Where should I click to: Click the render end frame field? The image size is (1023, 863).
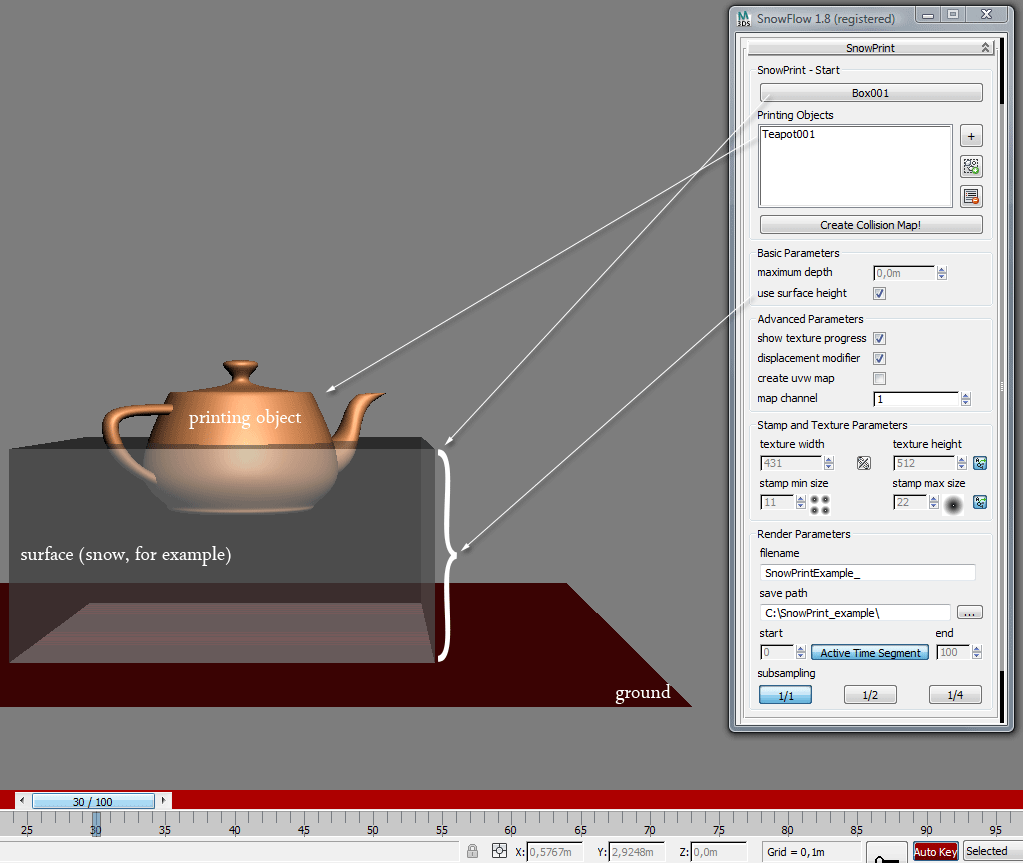(x=953, y=652)
